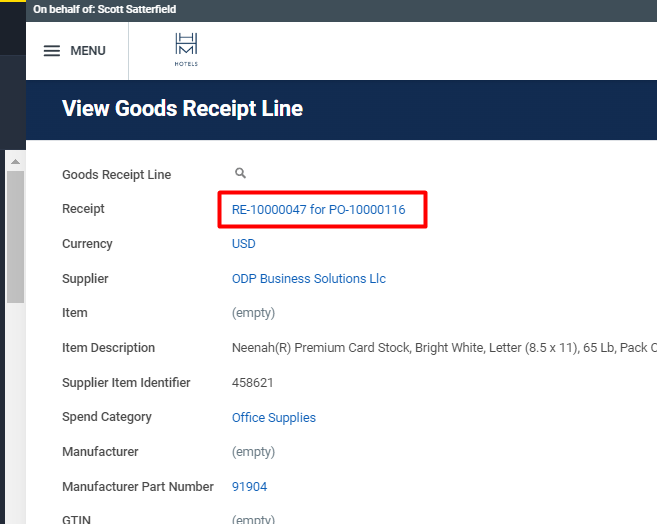
Task: Click the vertical scrollbar thumb
Action: [x=16, y=237]
